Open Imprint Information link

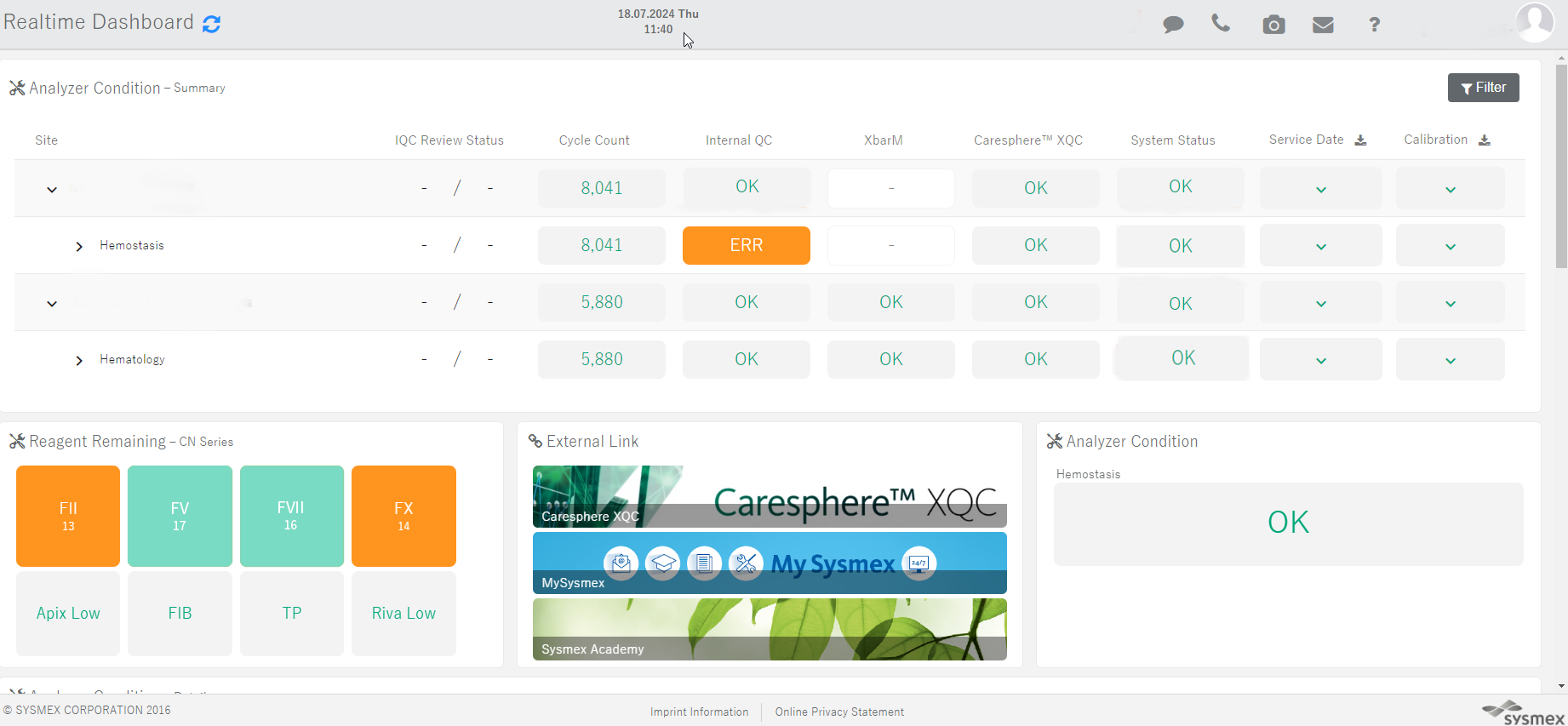[700, 712]
